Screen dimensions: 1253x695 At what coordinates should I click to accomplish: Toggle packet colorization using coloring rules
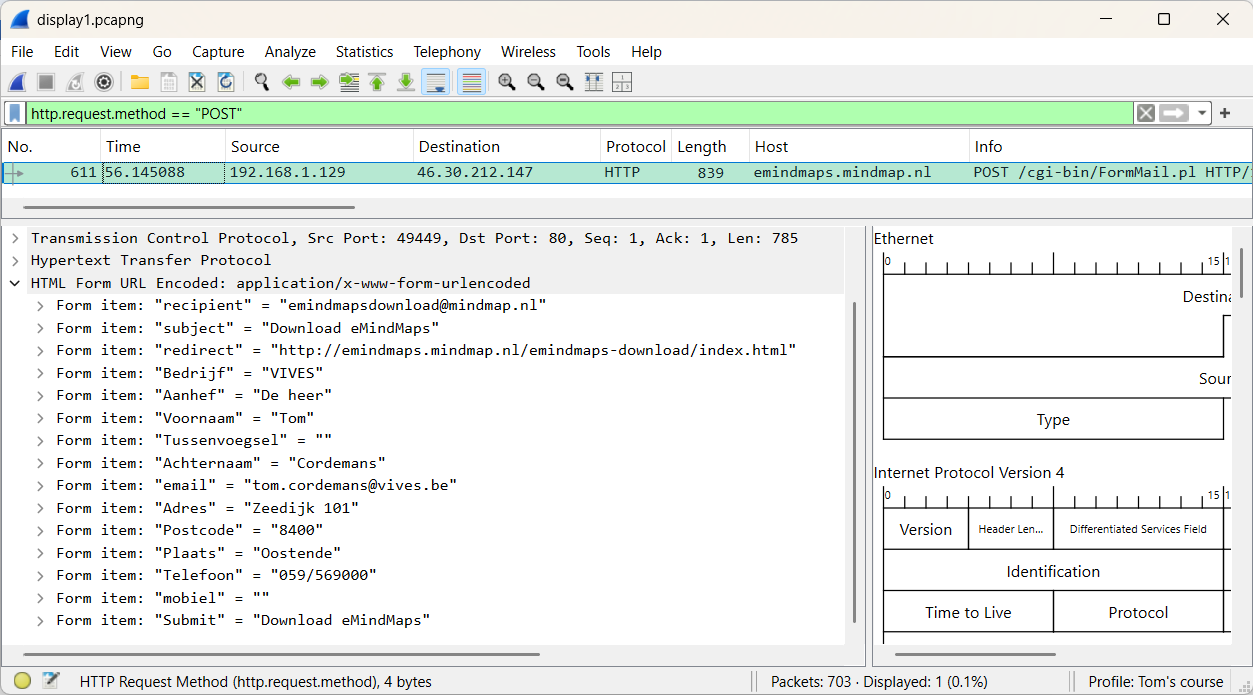click(472, 82)
